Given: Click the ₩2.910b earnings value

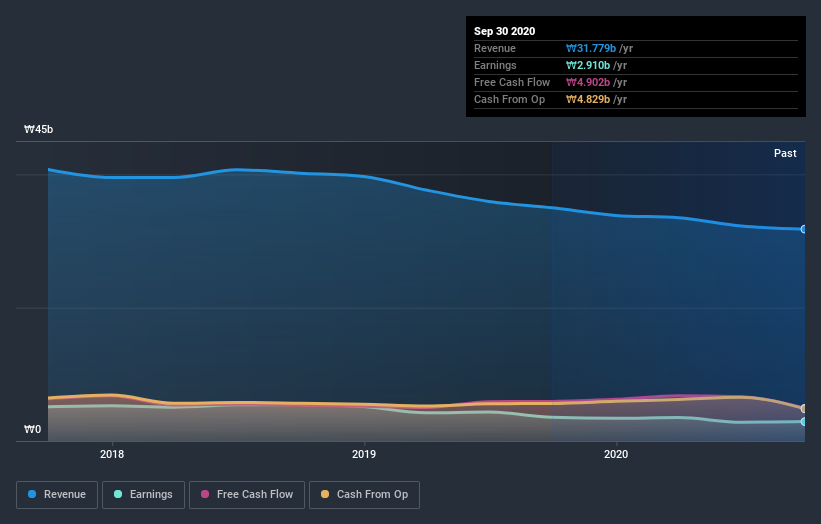Looking at the screenshot, I should 587,65.
